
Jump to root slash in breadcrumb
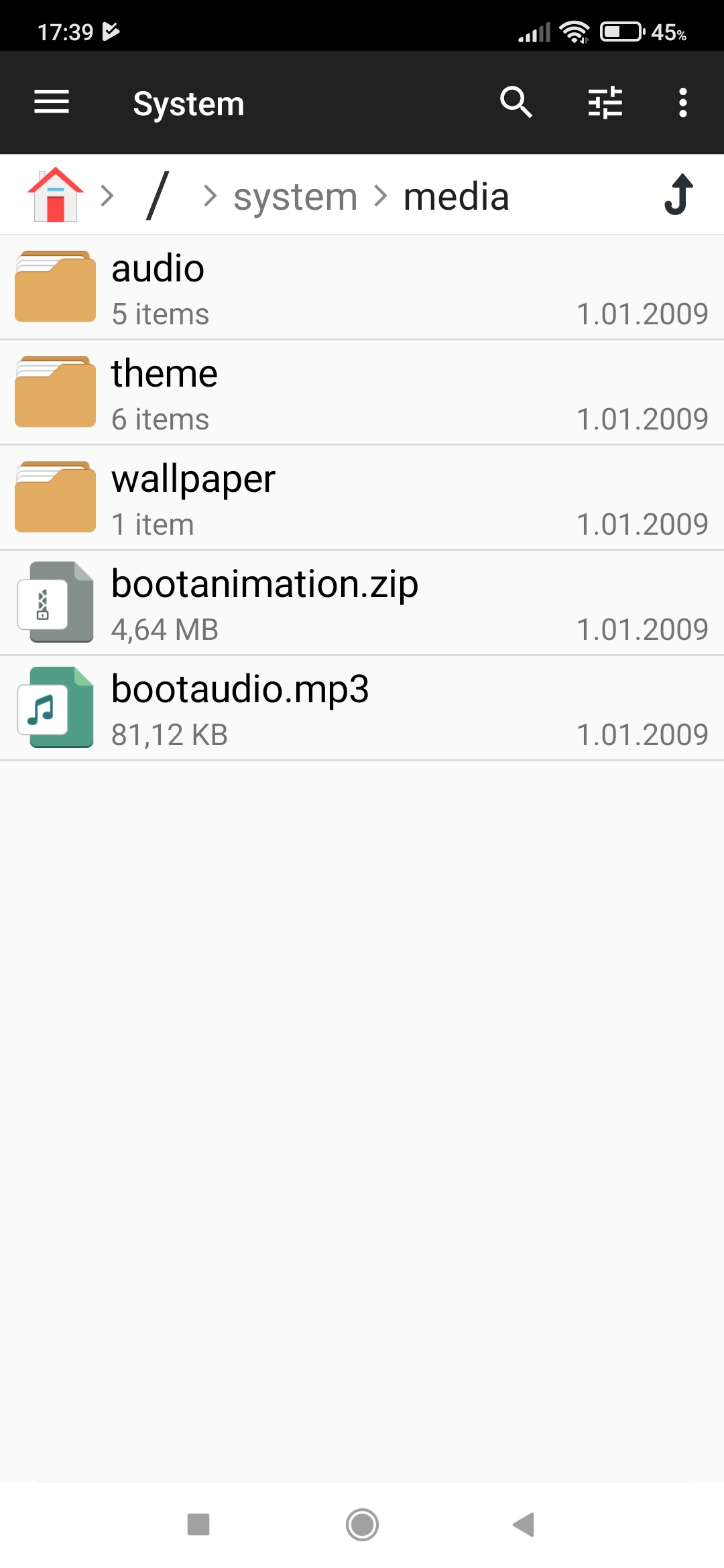pyautogui.click(x=158, y=195)
